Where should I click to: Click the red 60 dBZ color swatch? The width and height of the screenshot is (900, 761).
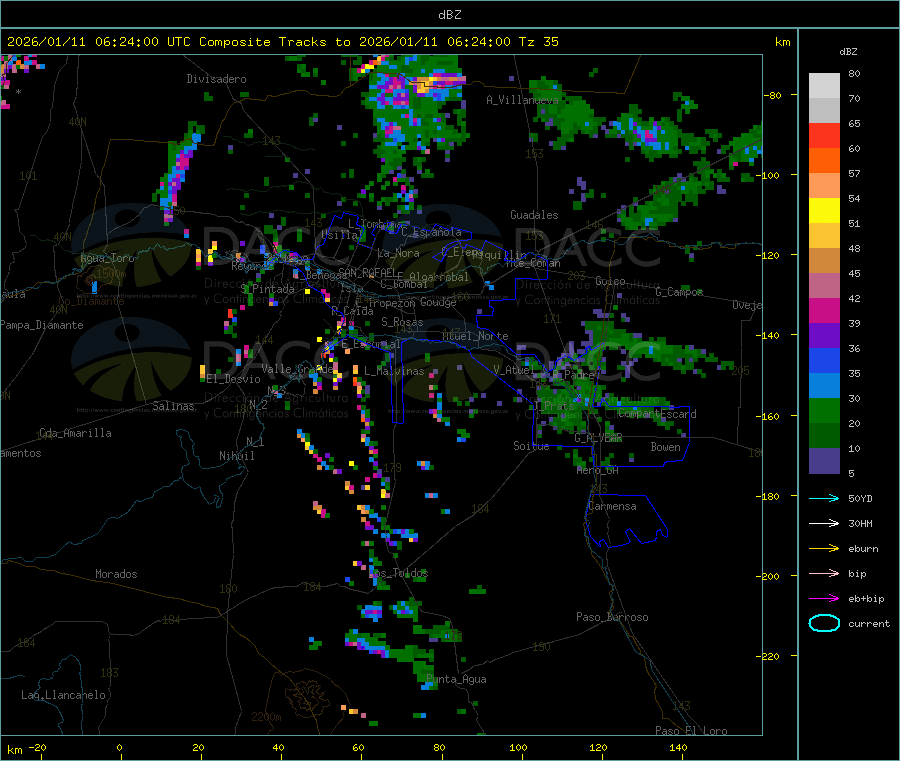pos(824,135)
